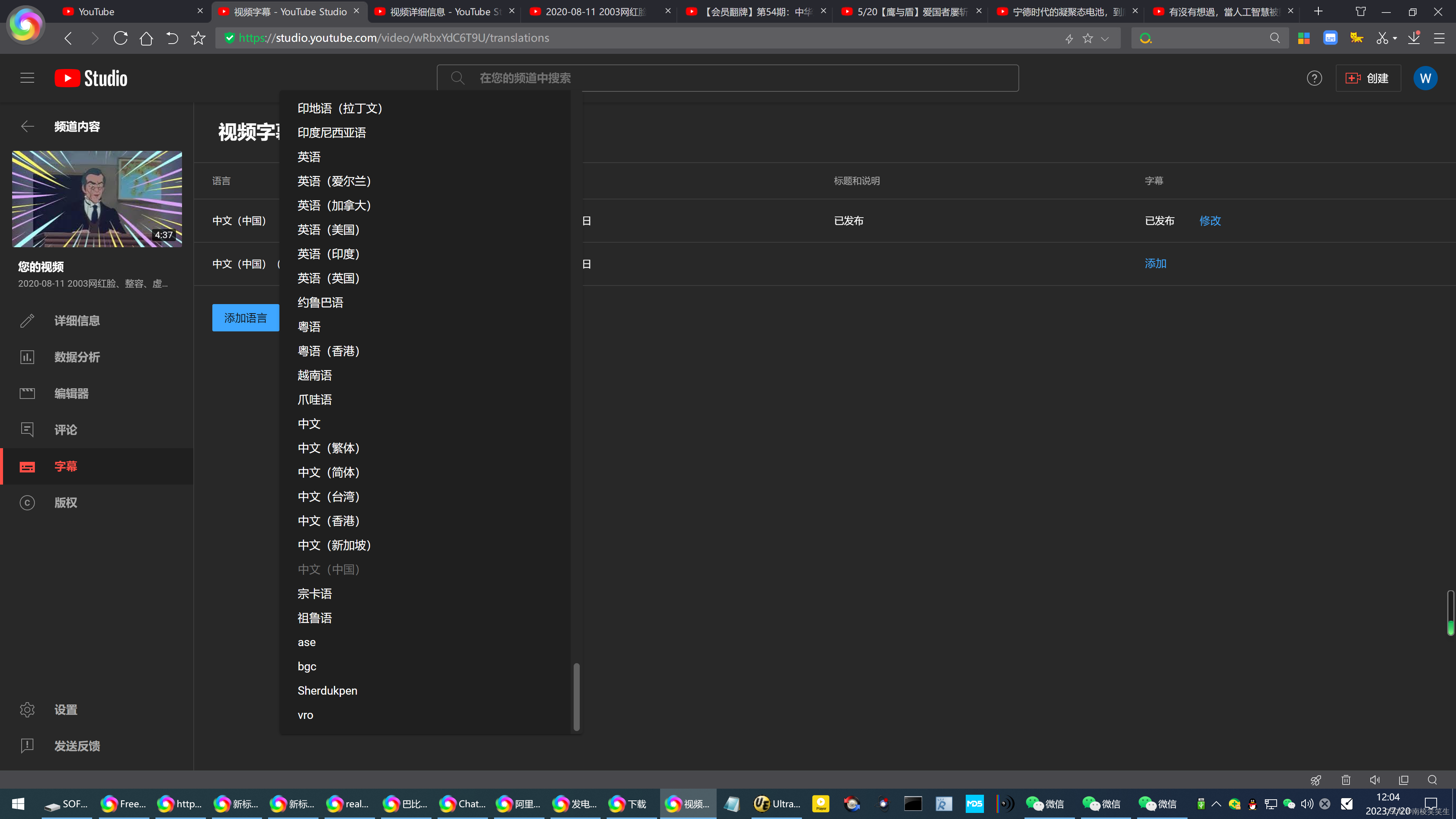The height and width of the screenshot is (819, 1456).
Task: Click the 添加语言 button
Action: 245,318
